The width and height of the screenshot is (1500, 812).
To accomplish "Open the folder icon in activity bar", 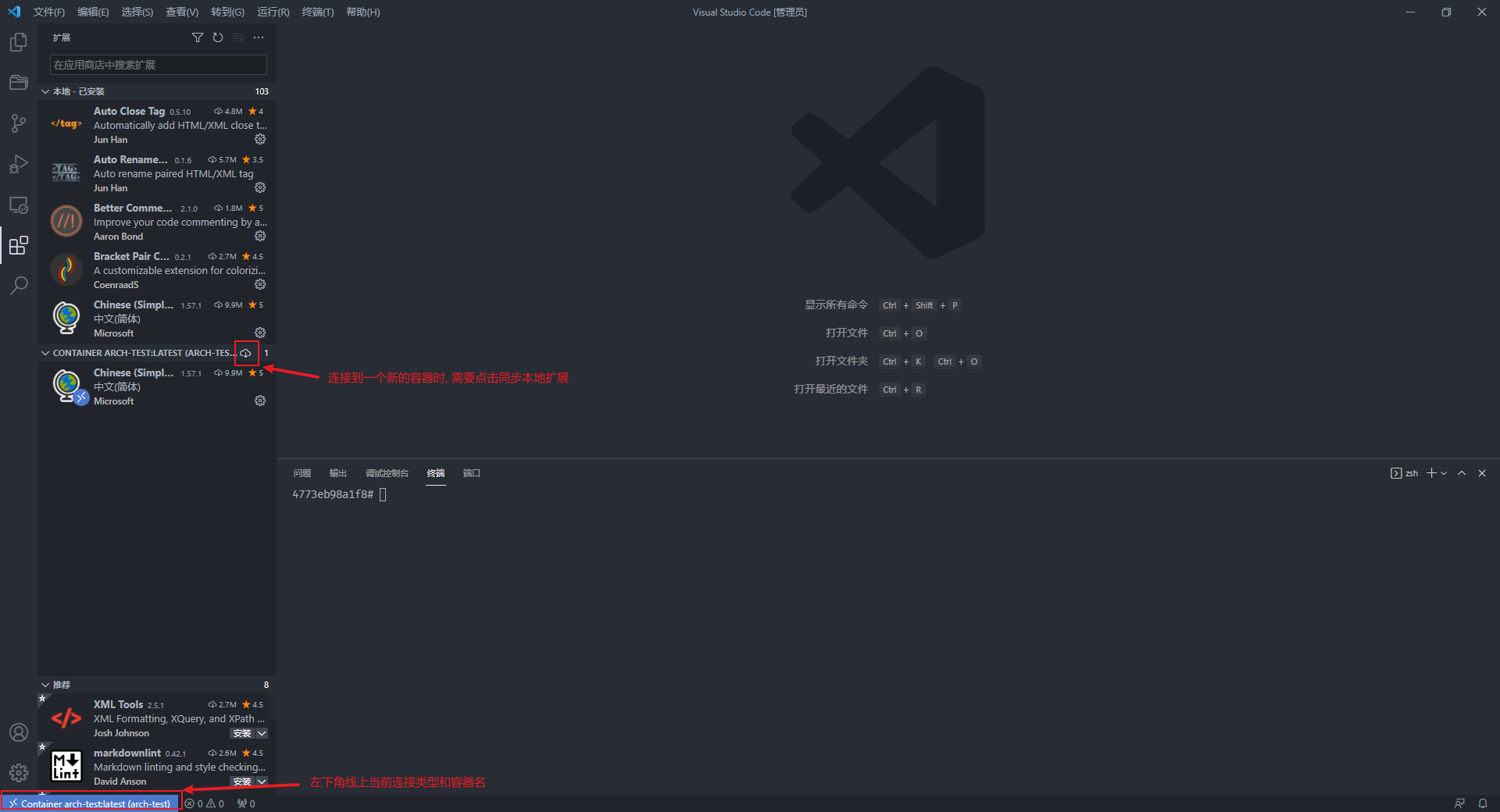I will [19, 83].
